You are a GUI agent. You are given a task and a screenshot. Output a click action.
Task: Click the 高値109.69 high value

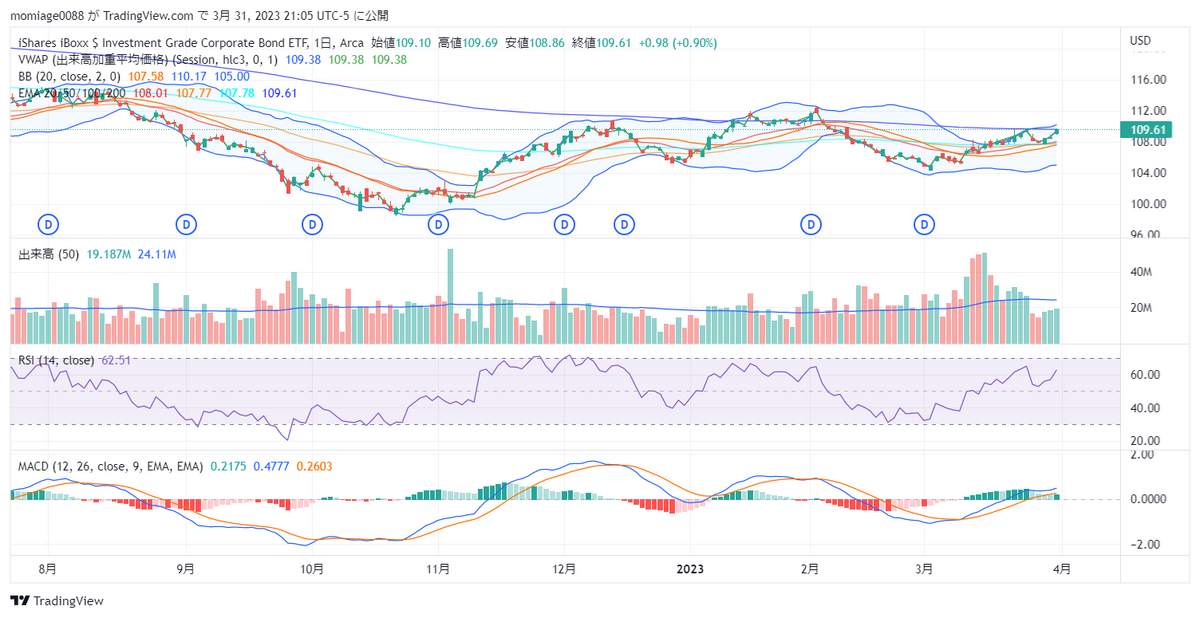[468, 43]
